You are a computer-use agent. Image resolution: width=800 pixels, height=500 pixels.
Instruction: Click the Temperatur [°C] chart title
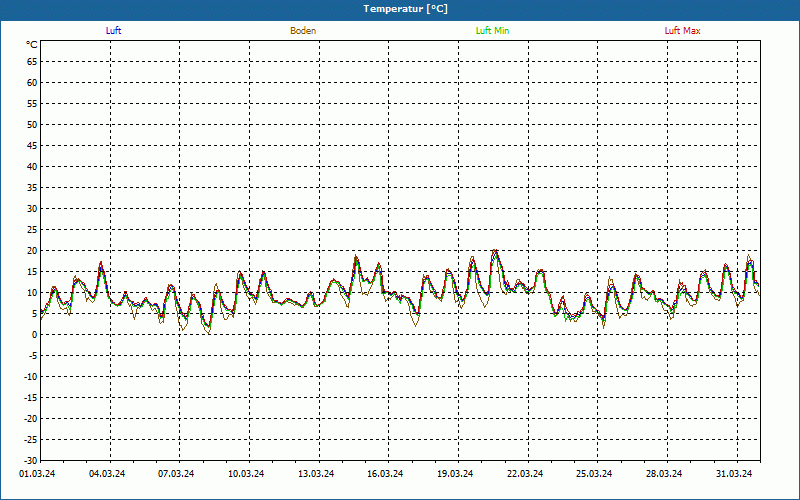coord(406,9)
